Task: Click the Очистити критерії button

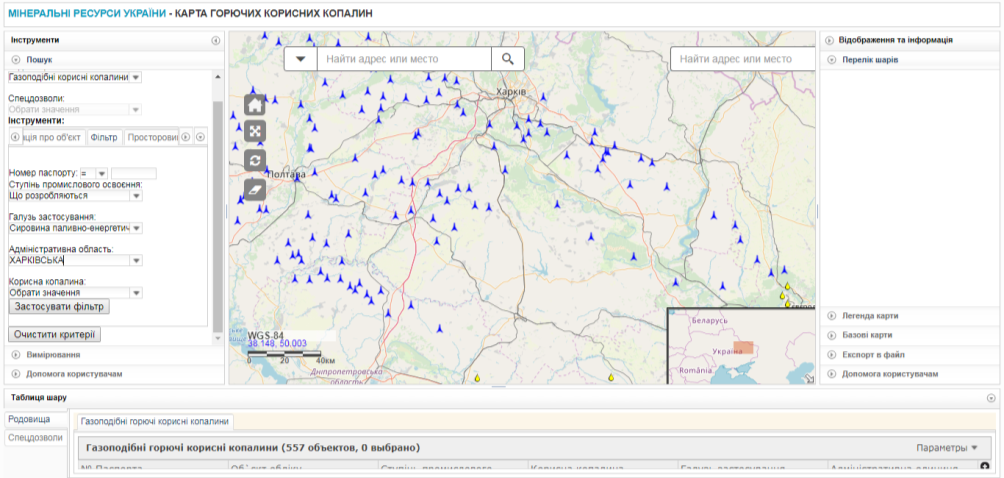Action: (x=54, y=334)
